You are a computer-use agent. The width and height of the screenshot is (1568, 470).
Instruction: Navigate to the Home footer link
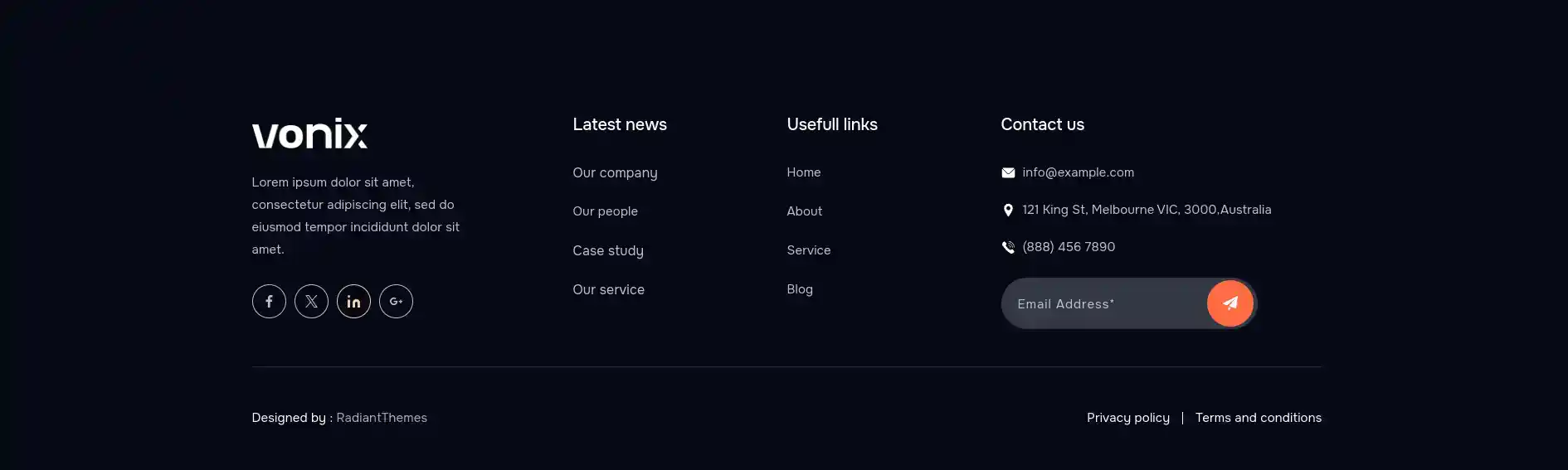tap(804, 172)
